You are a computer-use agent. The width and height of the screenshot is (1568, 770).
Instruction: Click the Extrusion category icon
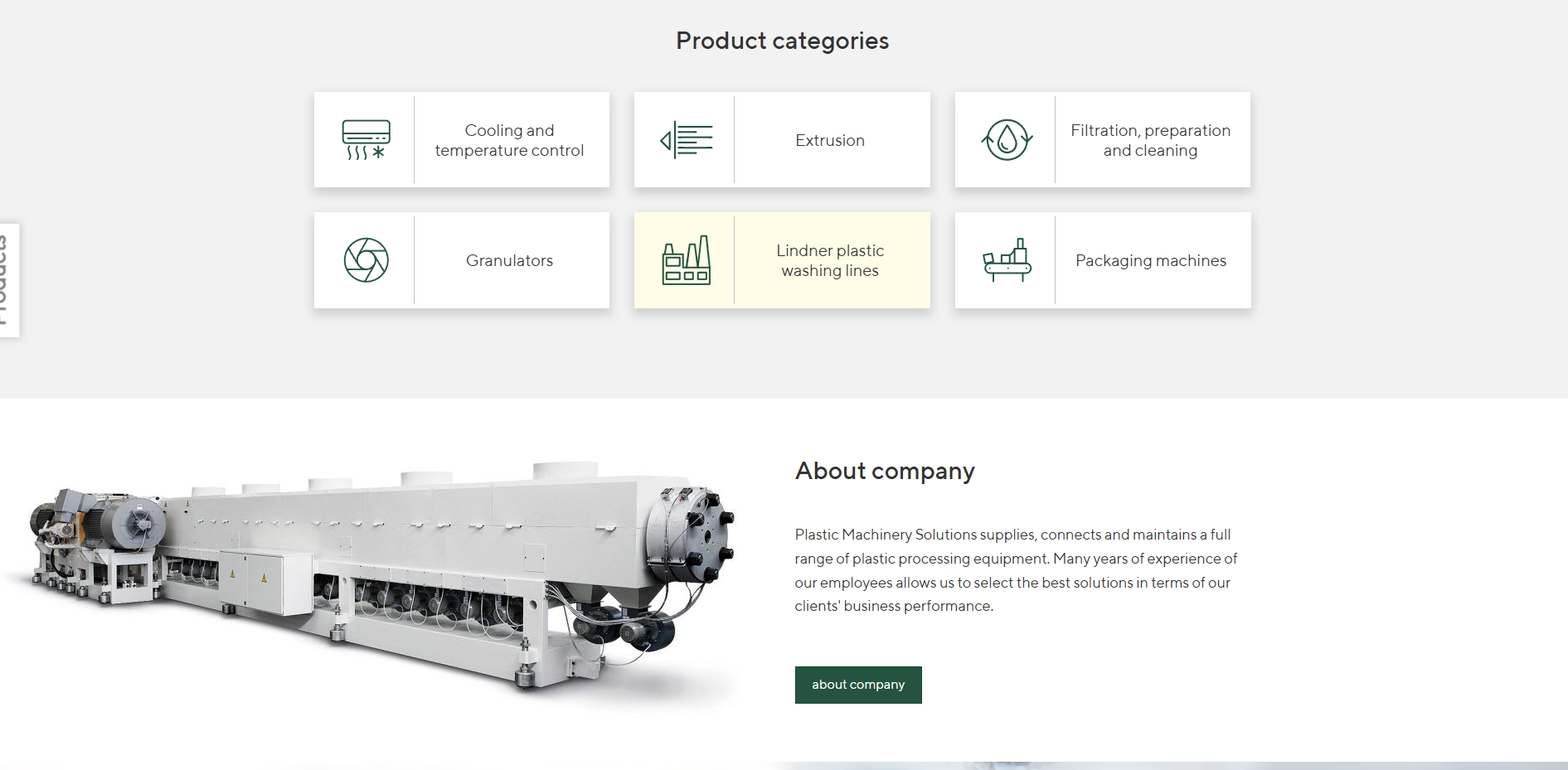pyautogui.click(x=686, y=140)
